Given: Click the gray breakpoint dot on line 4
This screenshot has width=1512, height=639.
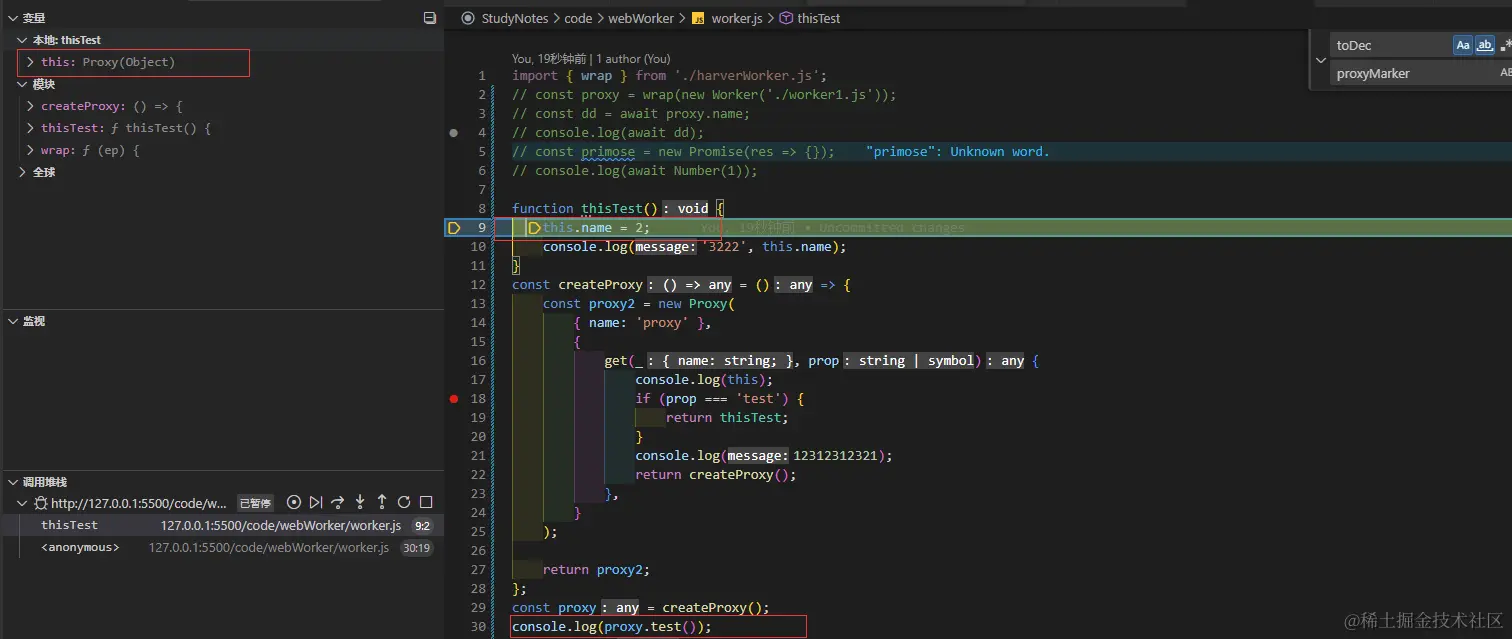Looking at the screenshot, I should (454, 133).
